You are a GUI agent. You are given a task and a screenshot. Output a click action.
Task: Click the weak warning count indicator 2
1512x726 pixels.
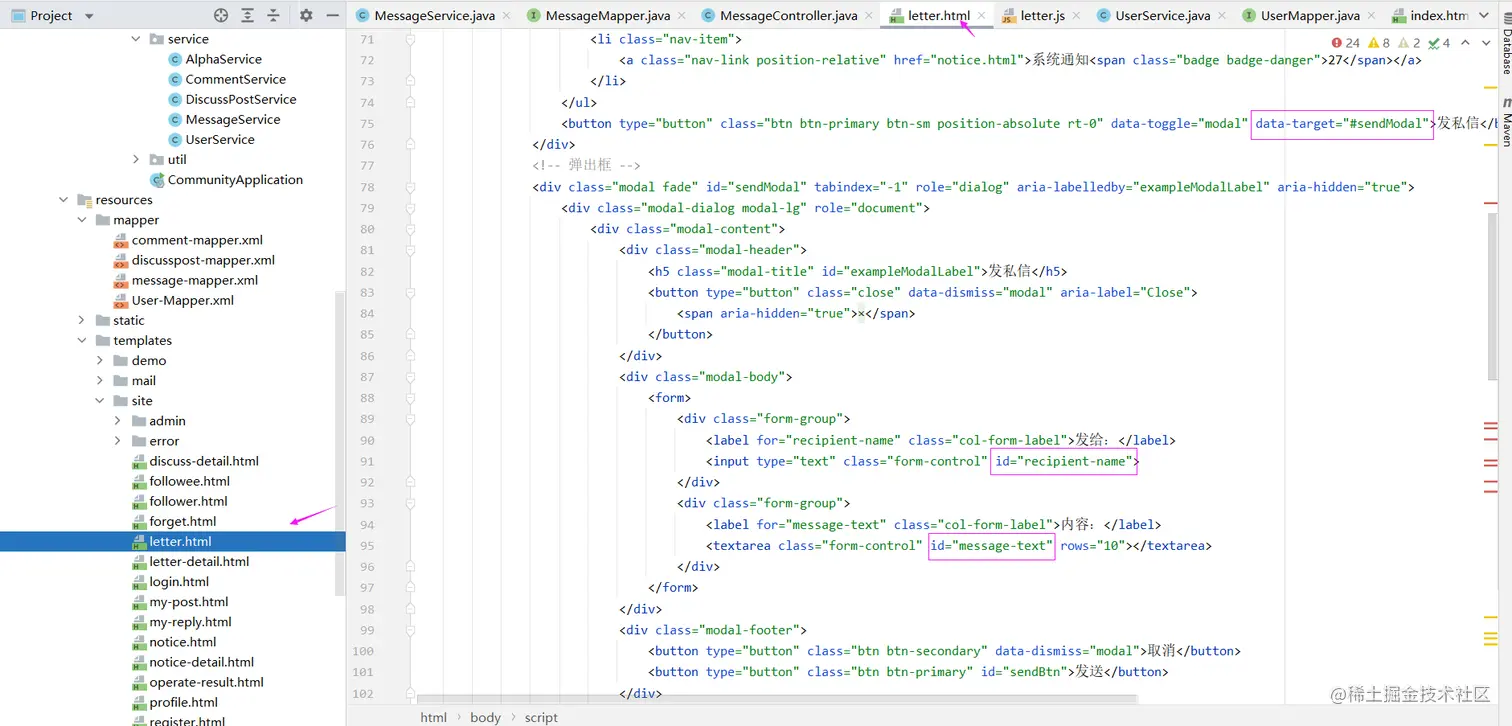tap(1409, 43)
